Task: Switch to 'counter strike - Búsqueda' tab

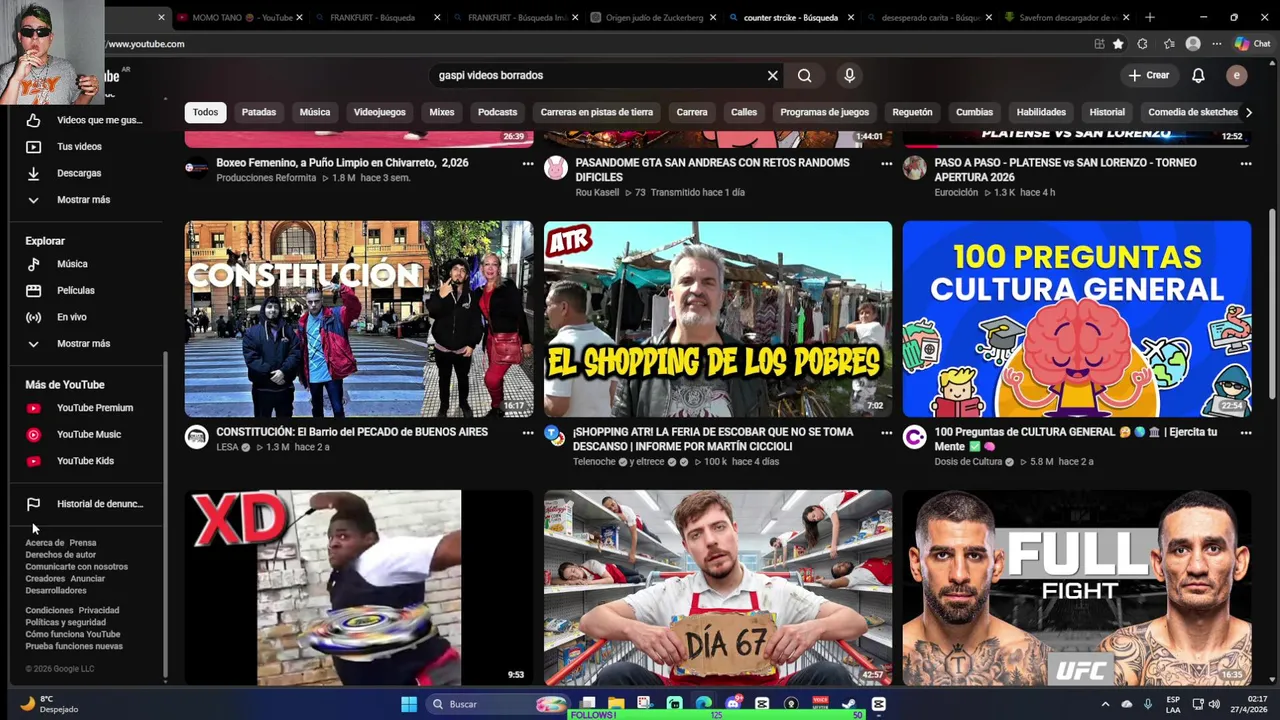Action: [x=789, y=17]
